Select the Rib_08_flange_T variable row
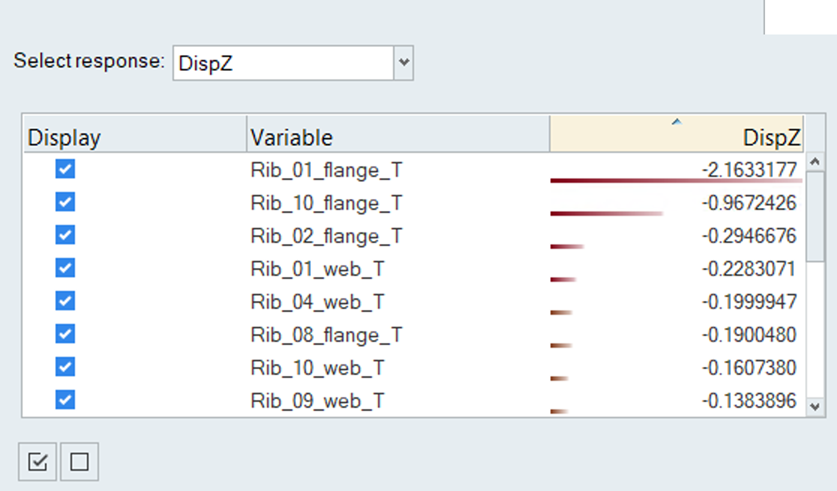Screen dimensions: 837x491 [x=327, y=334]
